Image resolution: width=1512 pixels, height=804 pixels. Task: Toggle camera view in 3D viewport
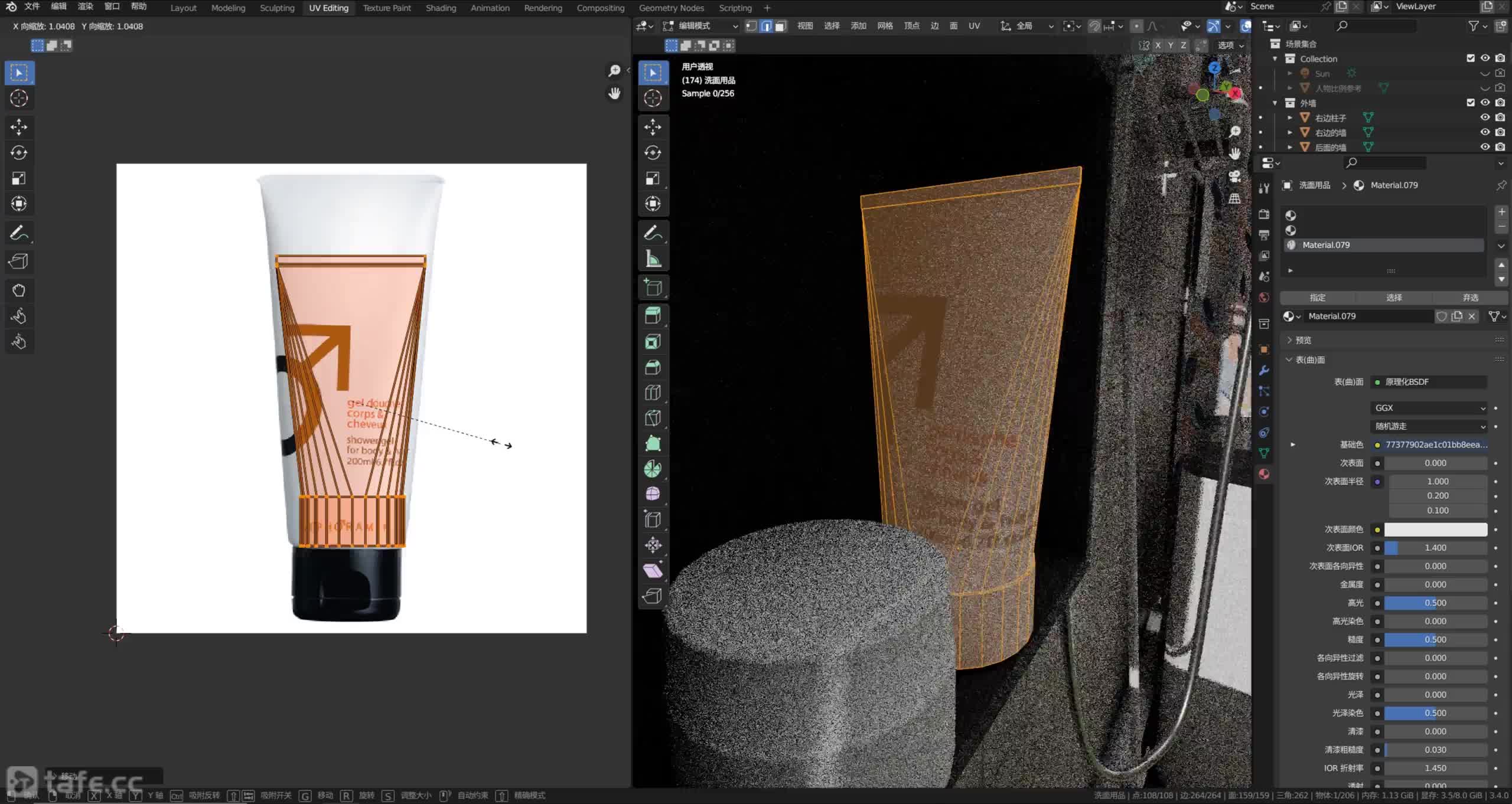[x=1234, y=176]
